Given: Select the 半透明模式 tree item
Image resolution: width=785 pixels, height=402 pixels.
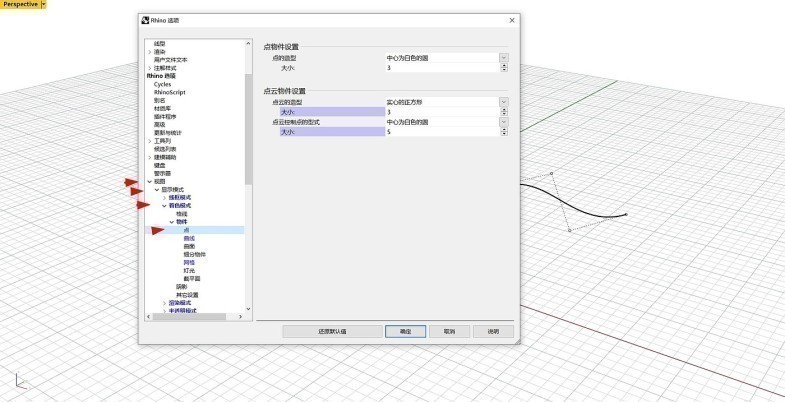Looking at the screenshot, I should 183,311.
